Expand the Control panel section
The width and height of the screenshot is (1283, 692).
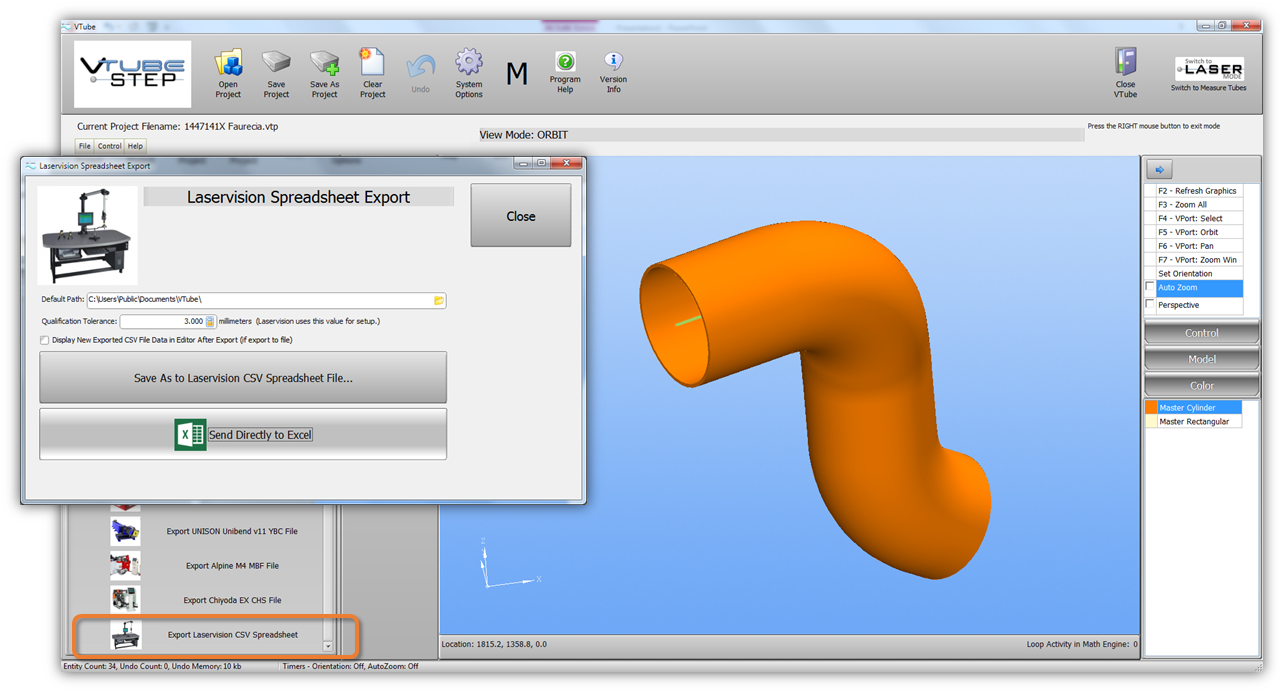[x=1201, y=333]
